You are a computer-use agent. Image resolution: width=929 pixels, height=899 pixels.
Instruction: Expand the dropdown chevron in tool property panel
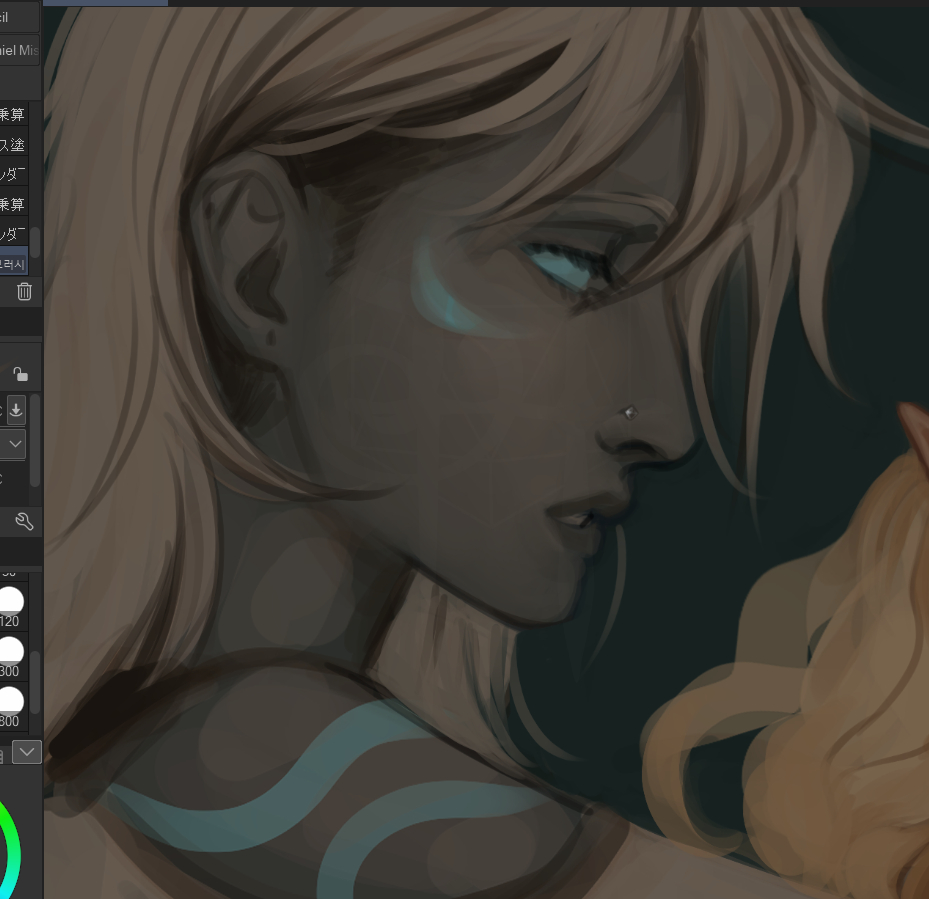pos(16,444)
